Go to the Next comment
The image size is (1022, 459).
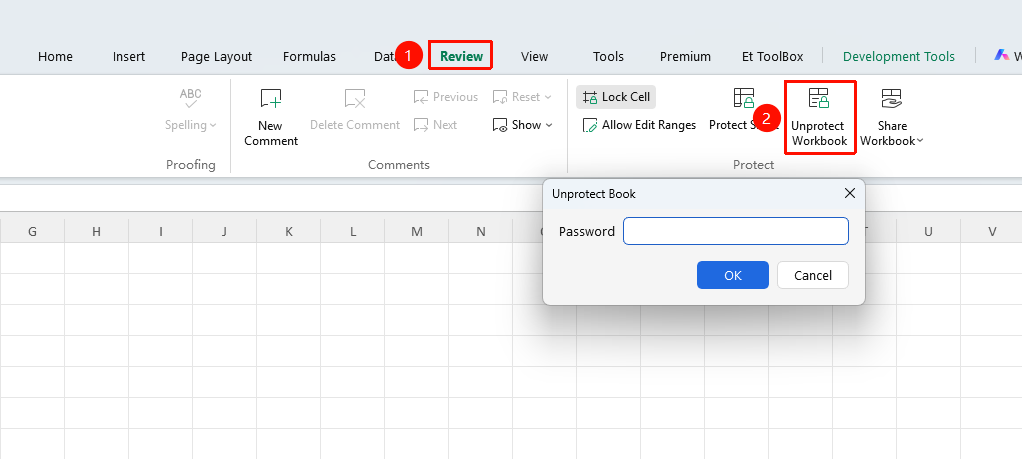(435, 125)
